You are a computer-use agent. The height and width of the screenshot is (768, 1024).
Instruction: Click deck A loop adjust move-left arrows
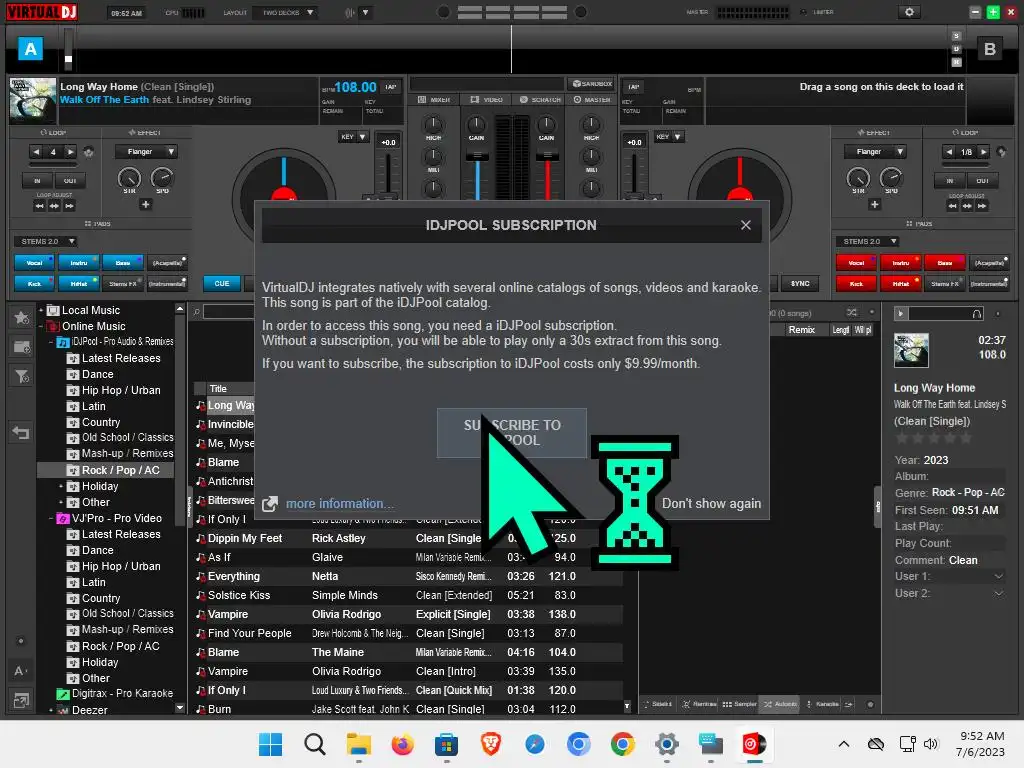point(39,206)
